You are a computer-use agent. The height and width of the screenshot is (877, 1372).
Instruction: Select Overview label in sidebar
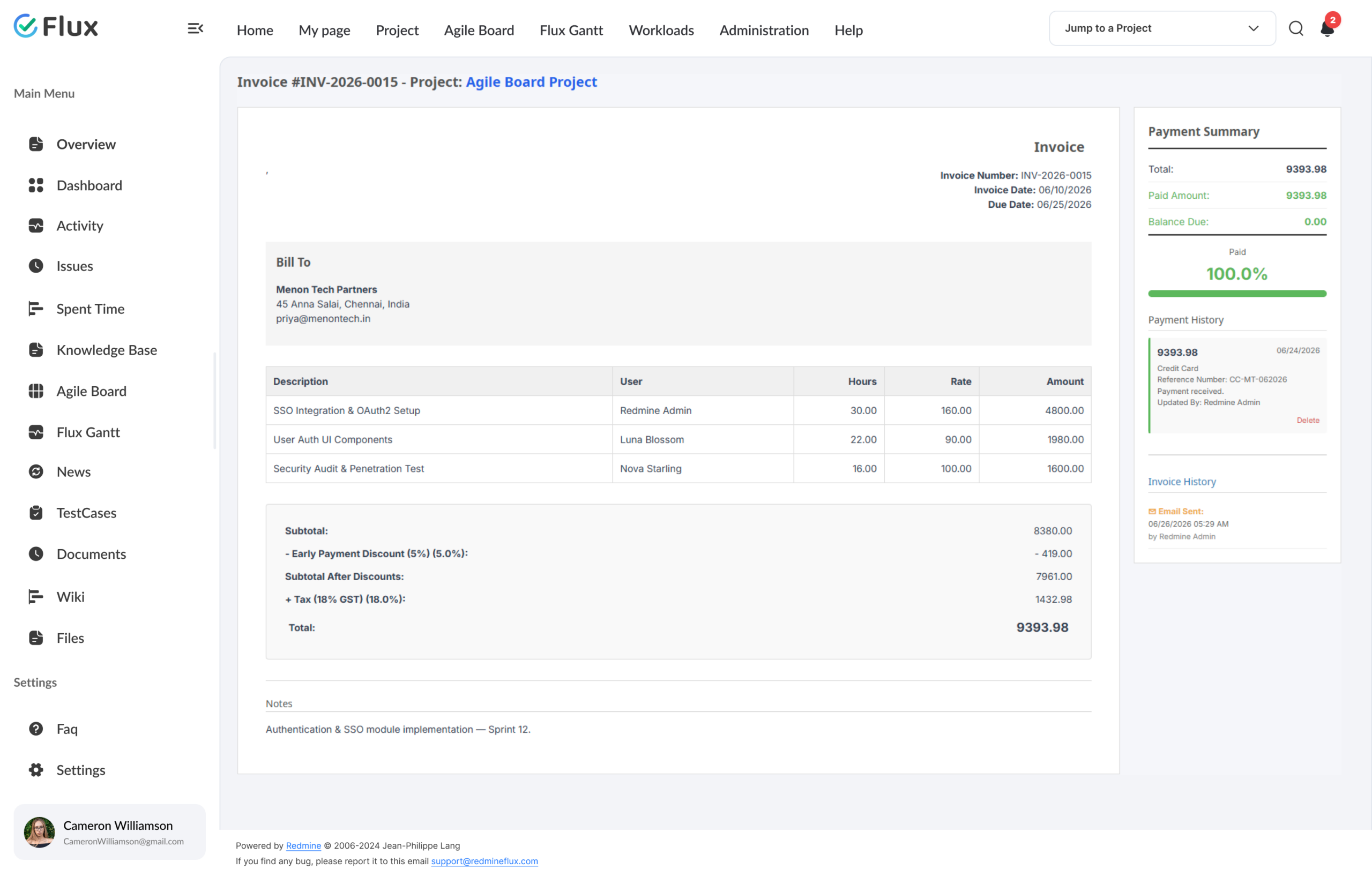point(86,144)
